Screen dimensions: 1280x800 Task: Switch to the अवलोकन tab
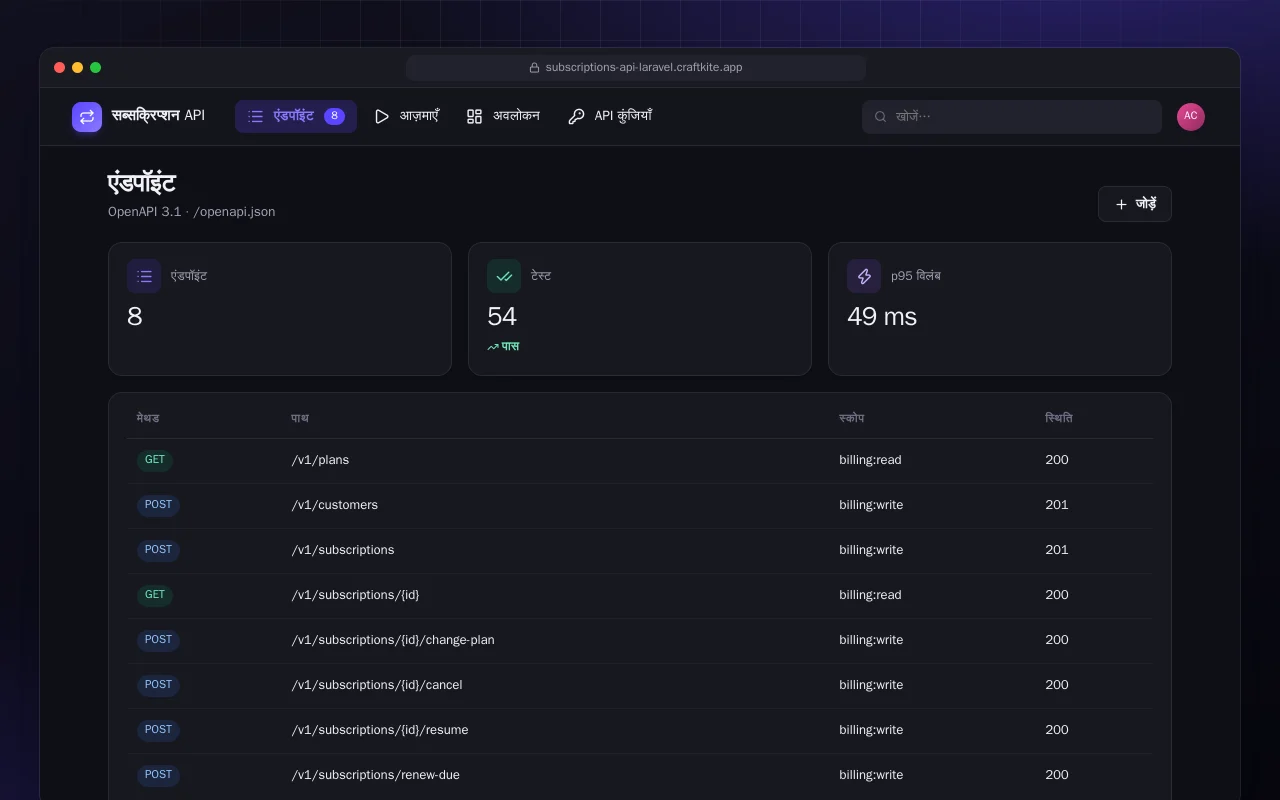pos(503,116)
